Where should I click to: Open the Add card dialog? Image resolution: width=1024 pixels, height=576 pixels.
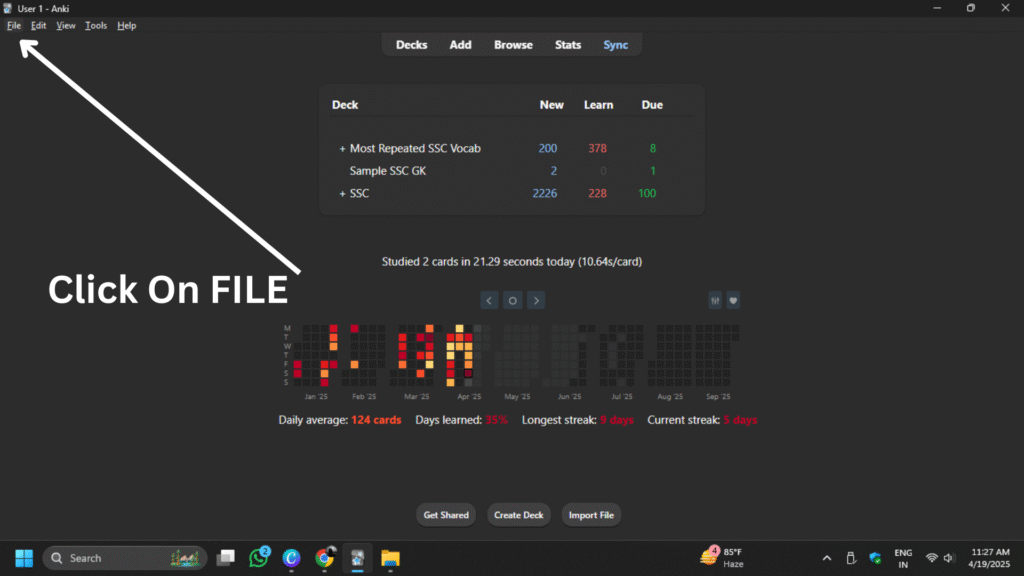coord(460,45)
